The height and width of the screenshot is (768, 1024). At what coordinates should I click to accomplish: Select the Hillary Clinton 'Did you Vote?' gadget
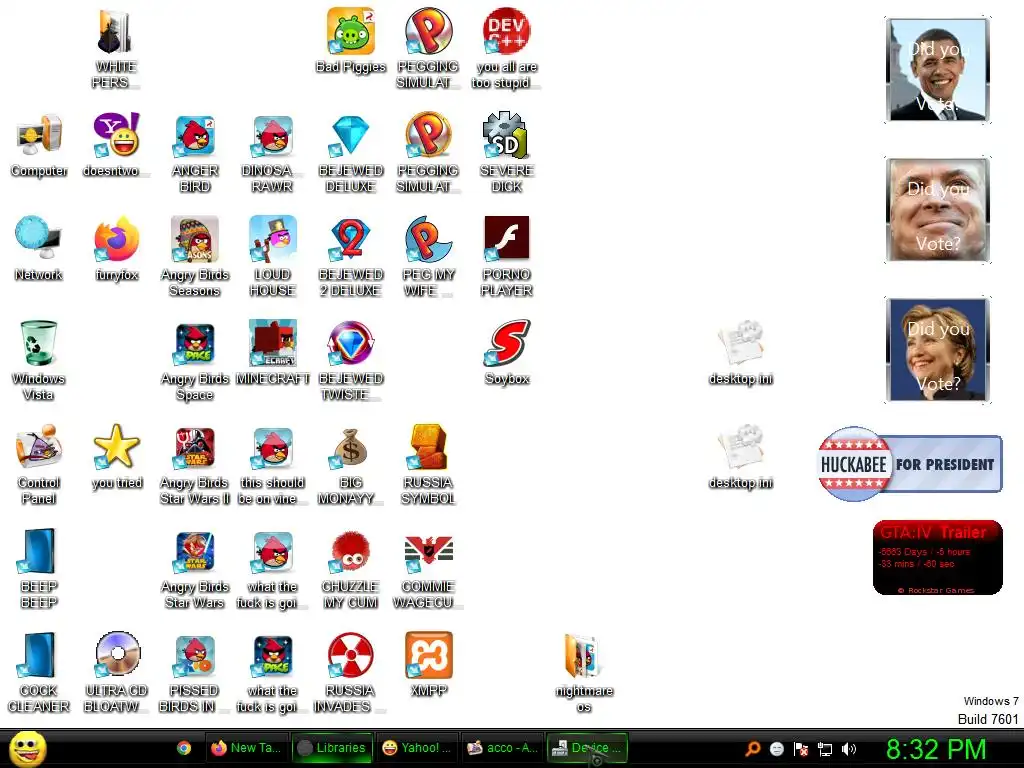tap(937, 349)
